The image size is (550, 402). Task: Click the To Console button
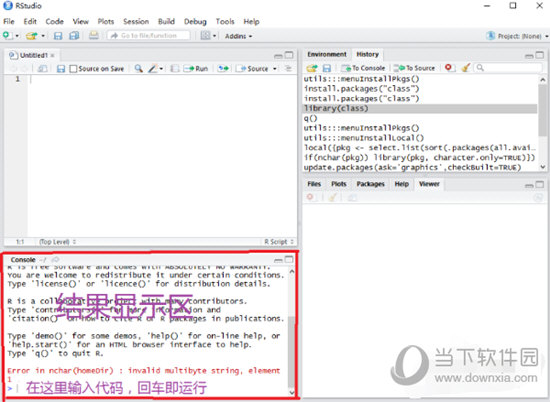(363, 68)
